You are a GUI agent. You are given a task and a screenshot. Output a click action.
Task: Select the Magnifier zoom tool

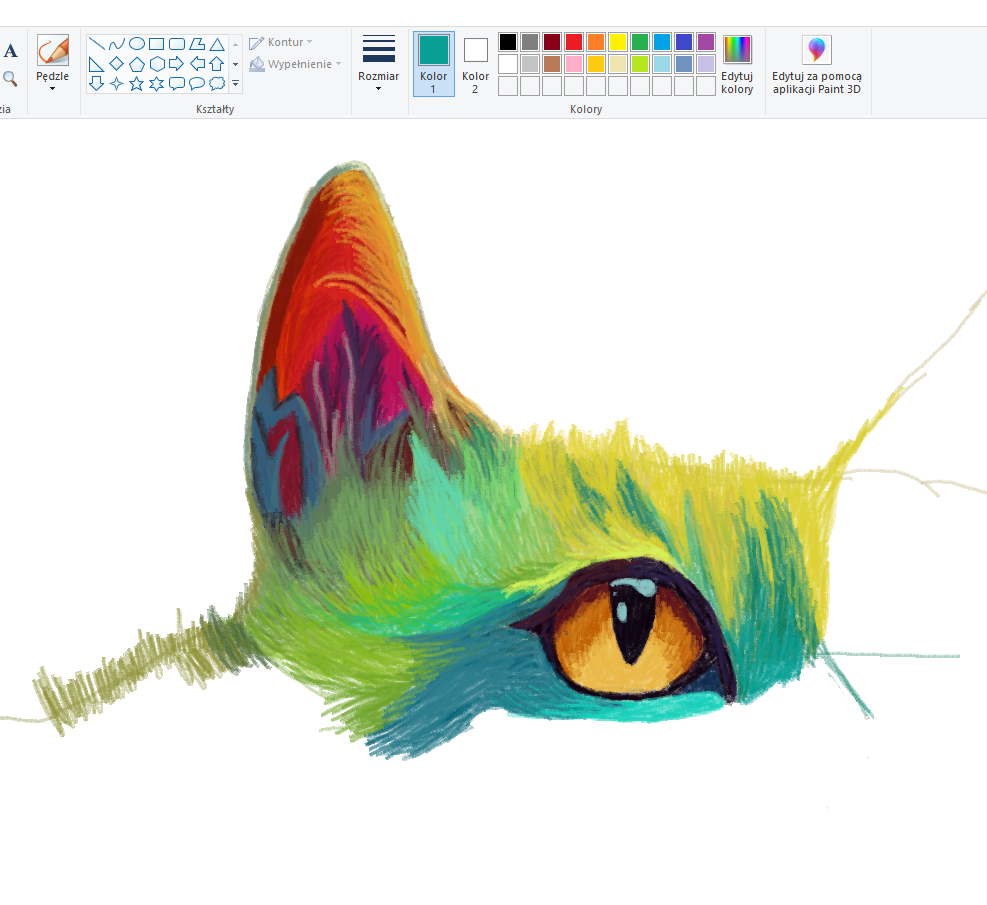[10, 78]
